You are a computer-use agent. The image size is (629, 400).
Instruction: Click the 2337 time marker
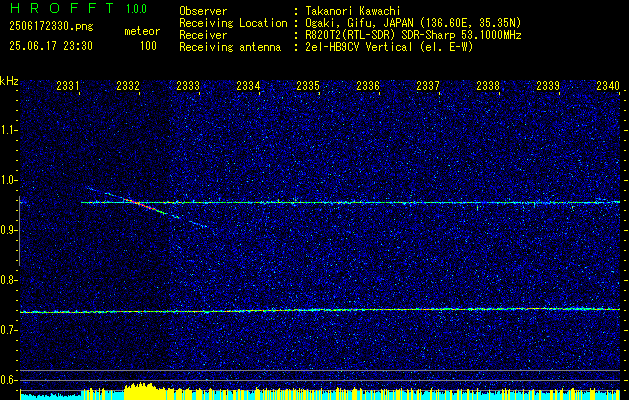[x=428, y=85]
